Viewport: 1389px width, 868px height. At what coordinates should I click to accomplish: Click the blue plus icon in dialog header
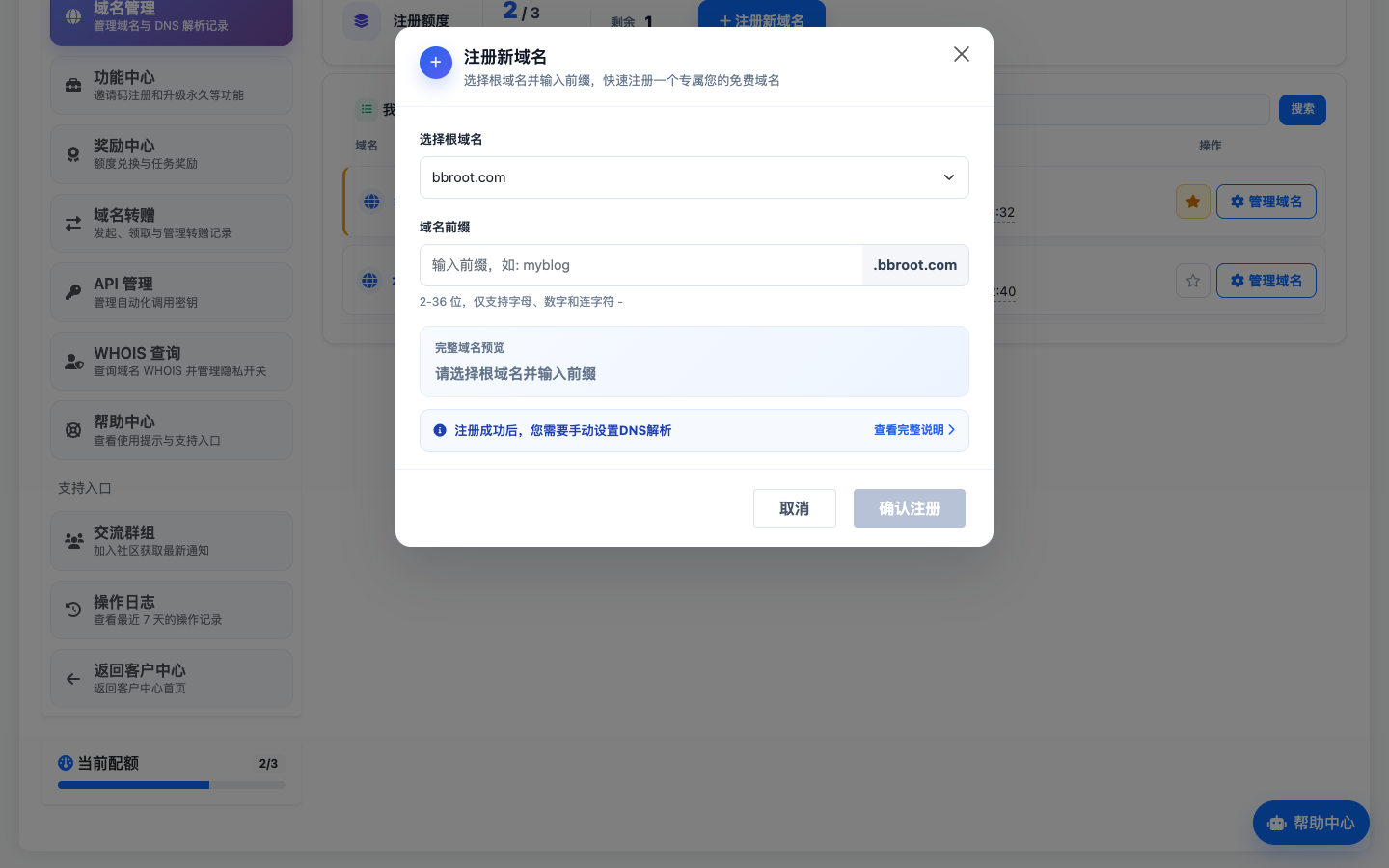(436, 63)
